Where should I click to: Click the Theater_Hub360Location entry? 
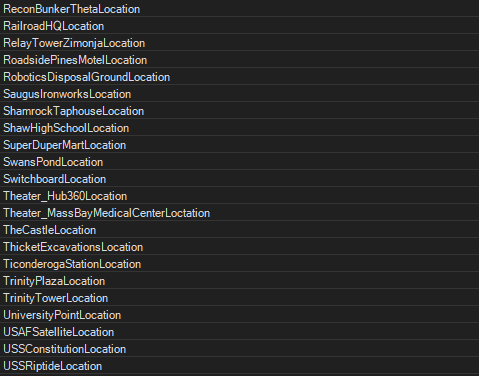click(239, 196)
